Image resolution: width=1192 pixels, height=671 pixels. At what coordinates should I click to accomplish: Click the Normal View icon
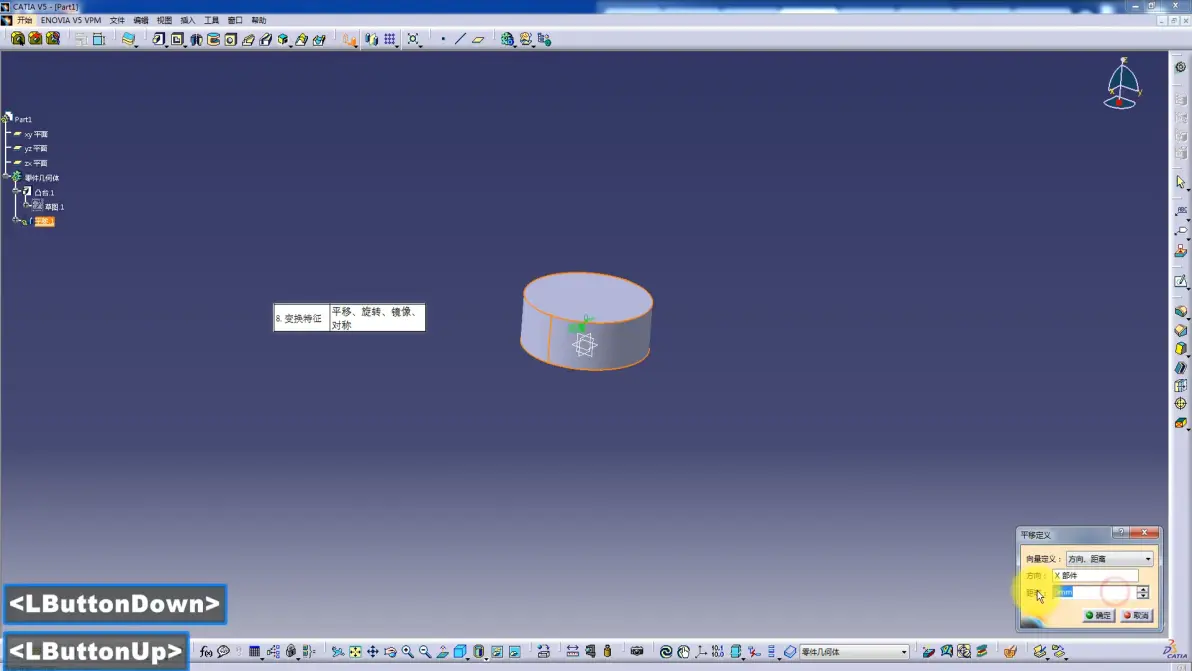coord(442,651)
